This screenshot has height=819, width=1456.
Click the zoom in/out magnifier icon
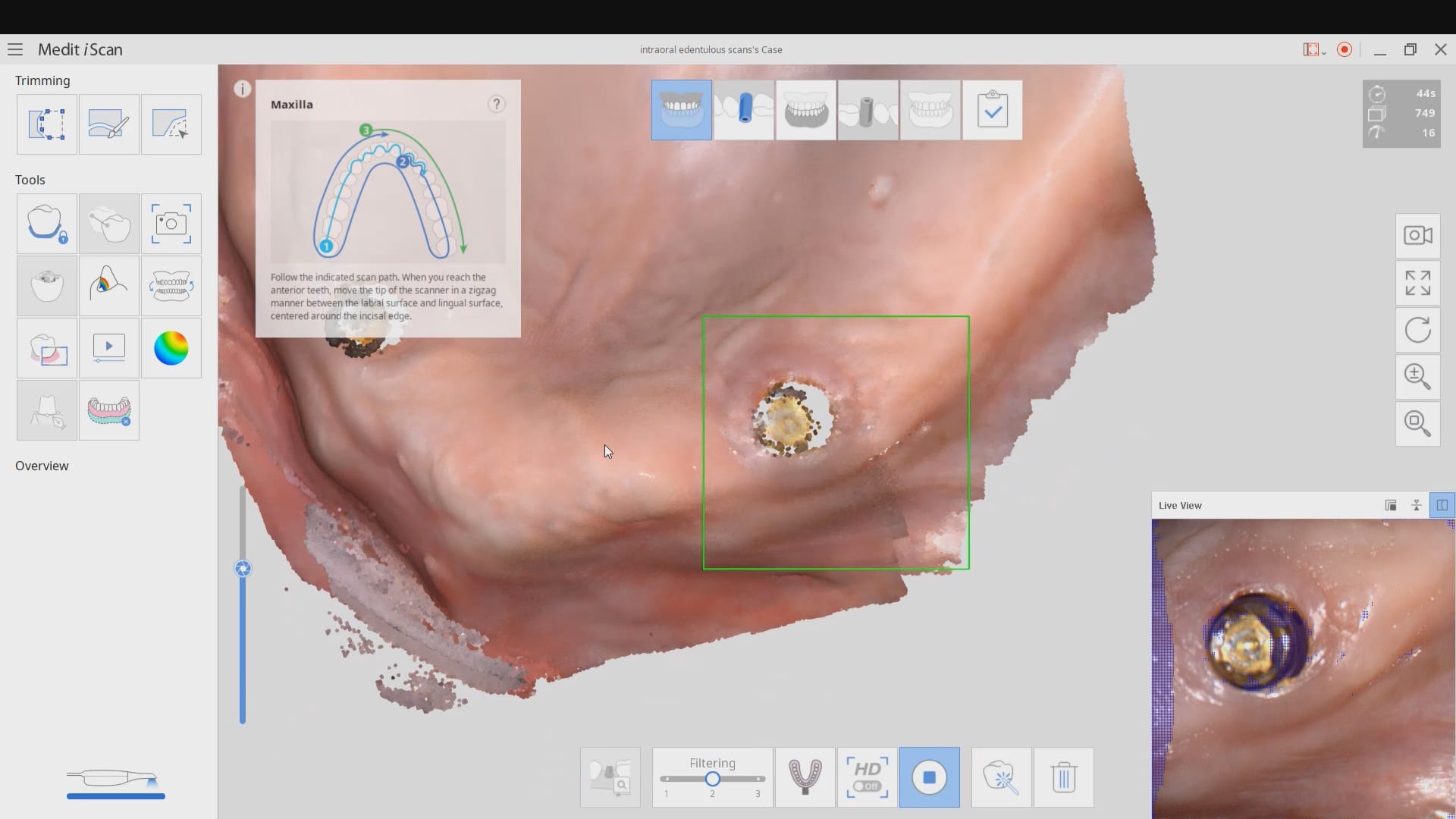[x=1418, y=377]
